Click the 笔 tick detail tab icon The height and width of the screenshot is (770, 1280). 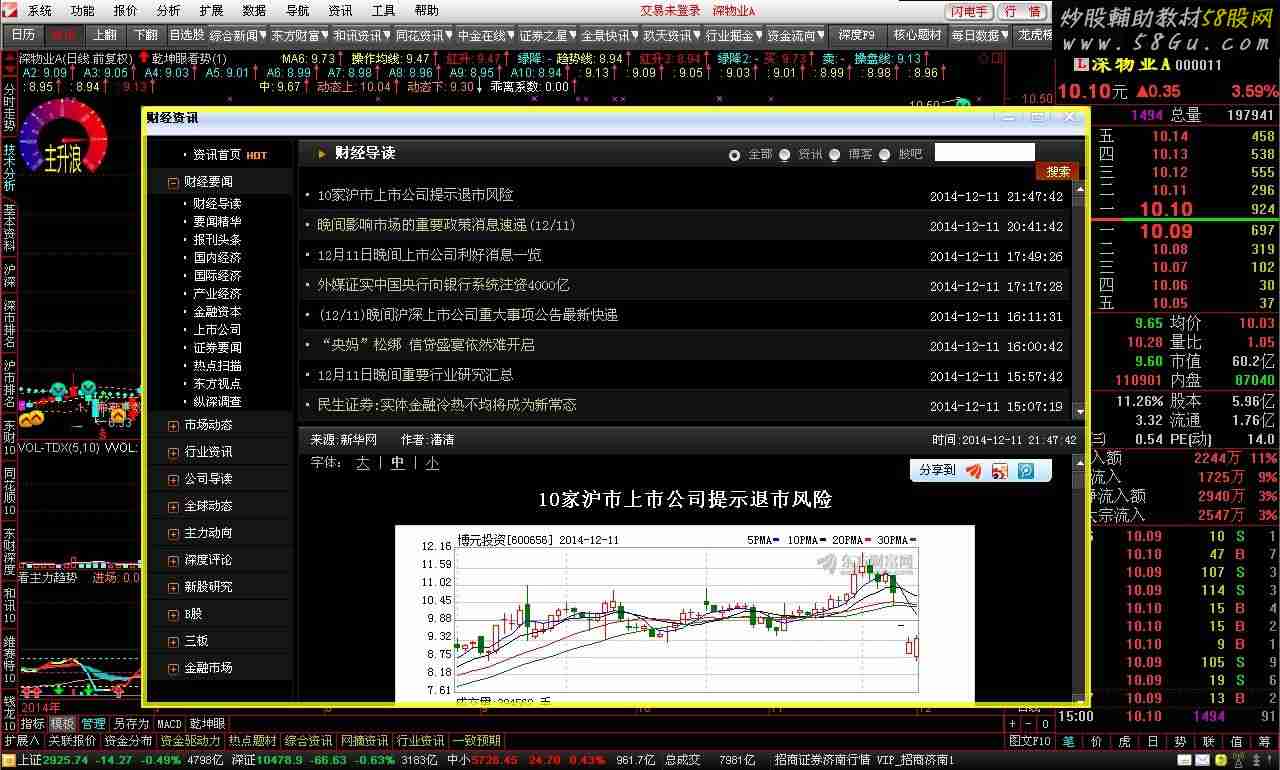coord(1068,741)
